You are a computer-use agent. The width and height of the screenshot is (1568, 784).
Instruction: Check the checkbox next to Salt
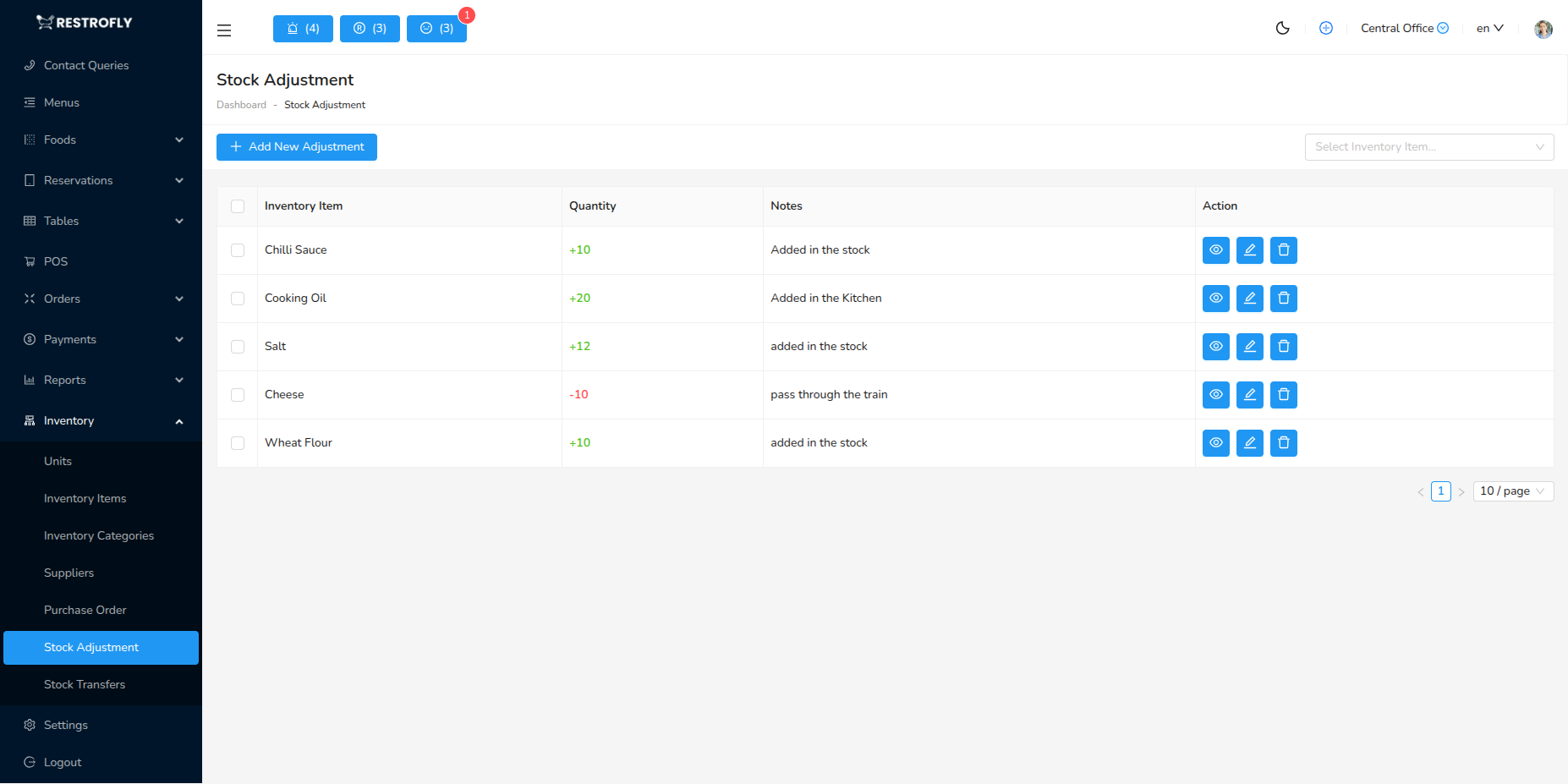click(238, 346)
